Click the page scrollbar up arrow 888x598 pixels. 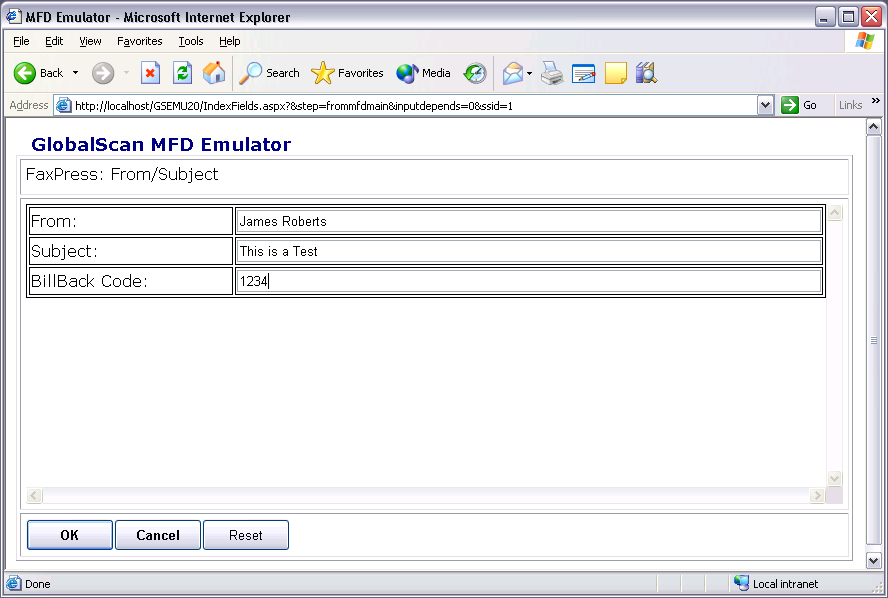(873, 127)
